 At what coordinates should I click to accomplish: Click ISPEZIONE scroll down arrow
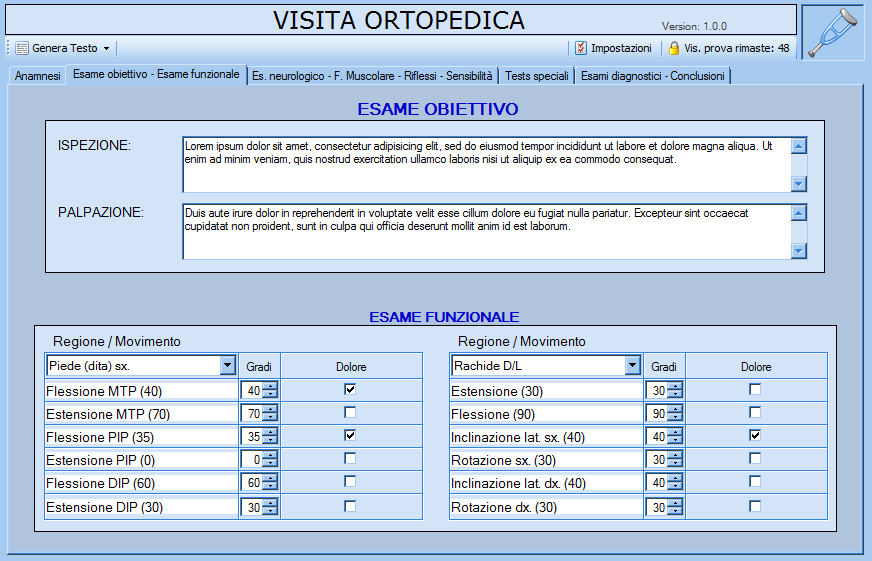[x=799, y=184]
